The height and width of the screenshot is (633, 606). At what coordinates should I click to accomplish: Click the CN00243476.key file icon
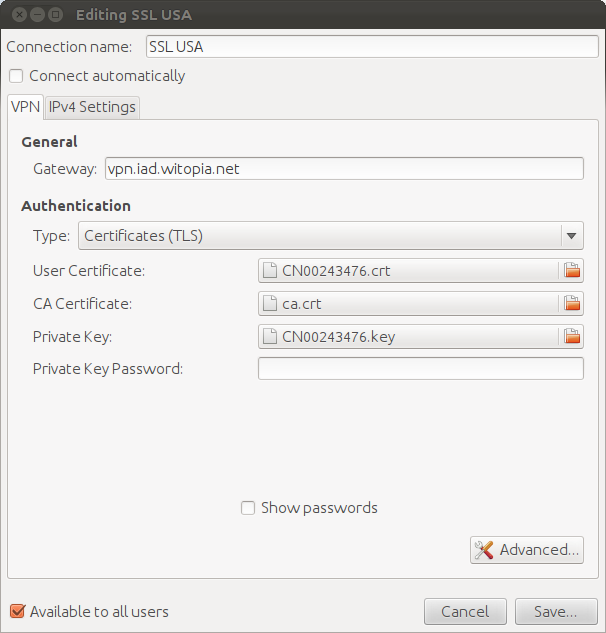[x=270, y=336]
